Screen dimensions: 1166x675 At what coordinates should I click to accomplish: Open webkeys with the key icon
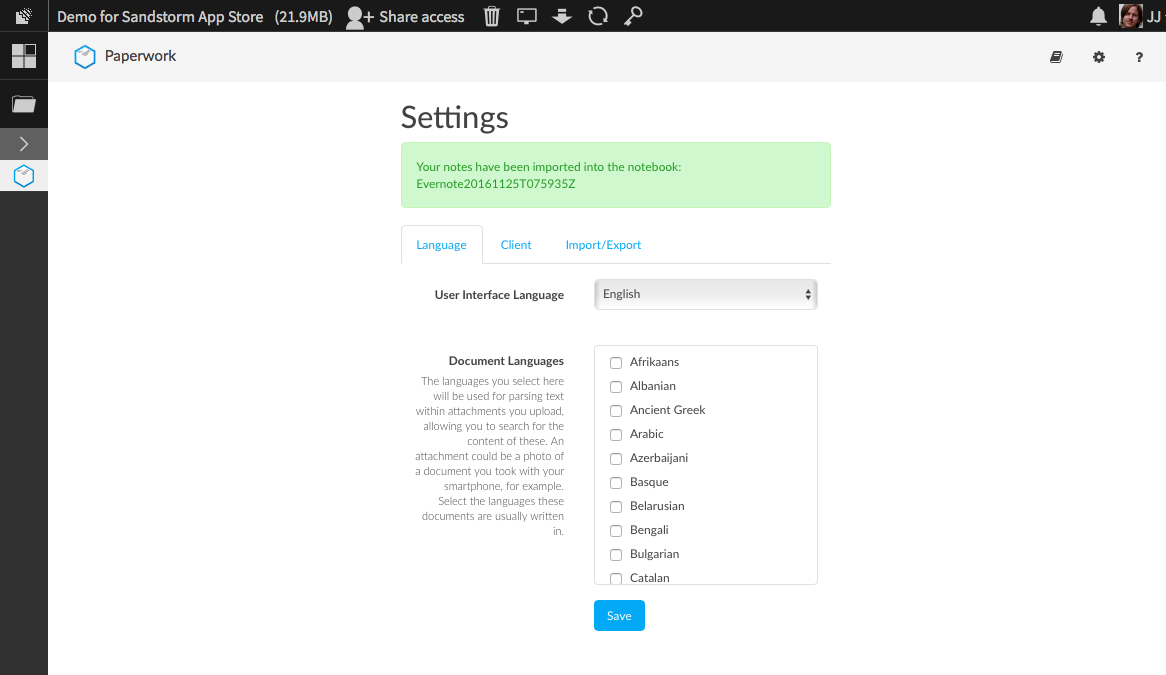tap(633, 16)
